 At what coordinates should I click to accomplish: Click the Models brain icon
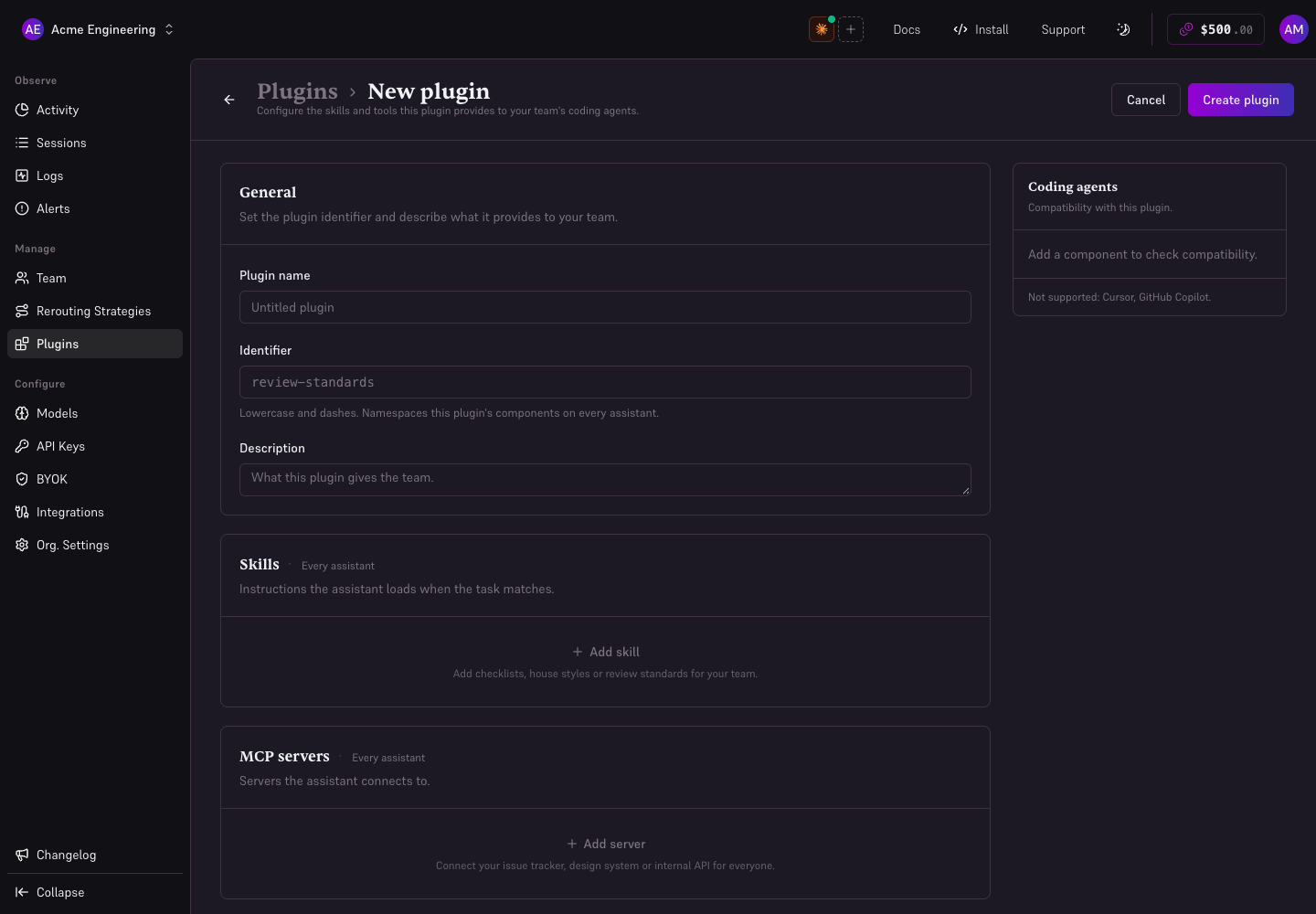tap(22, 413)
